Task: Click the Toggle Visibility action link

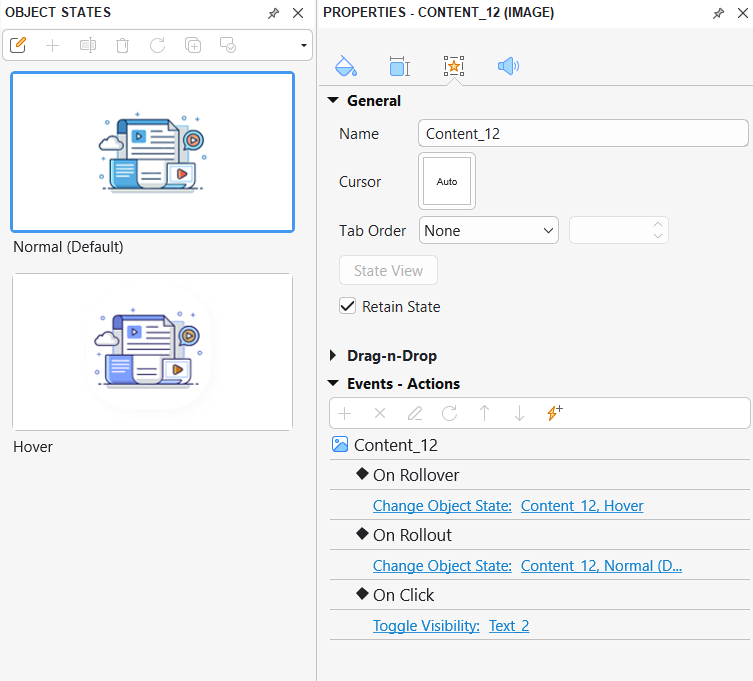Action: click(x=426, y=626)
